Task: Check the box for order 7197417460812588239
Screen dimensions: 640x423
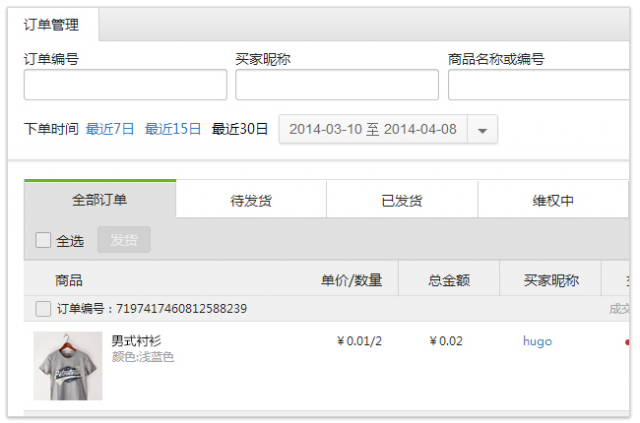Action: tap(44, 309)
